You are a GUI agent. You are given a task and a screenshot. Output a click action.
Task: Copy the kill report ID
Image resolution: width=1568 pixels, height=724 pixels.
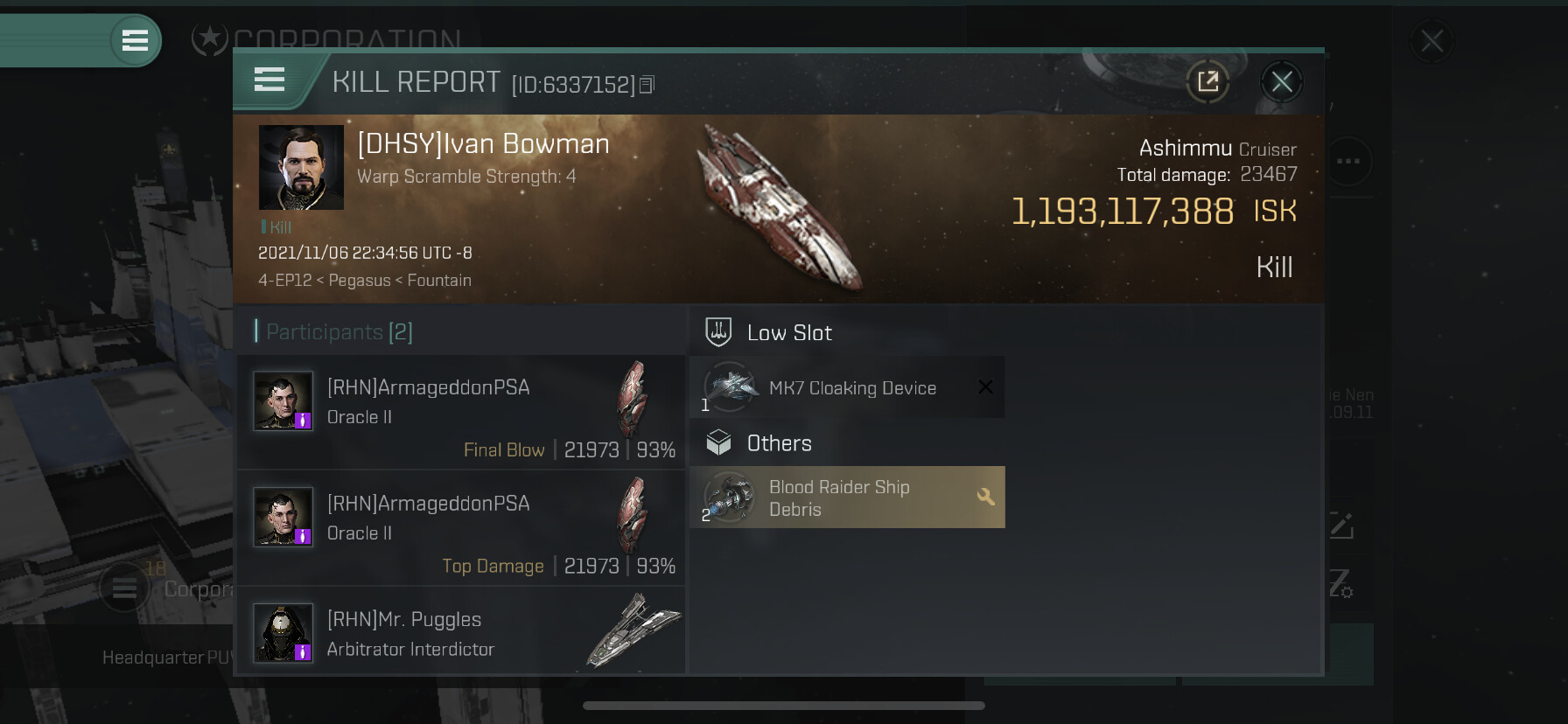[x=647, y=85]
